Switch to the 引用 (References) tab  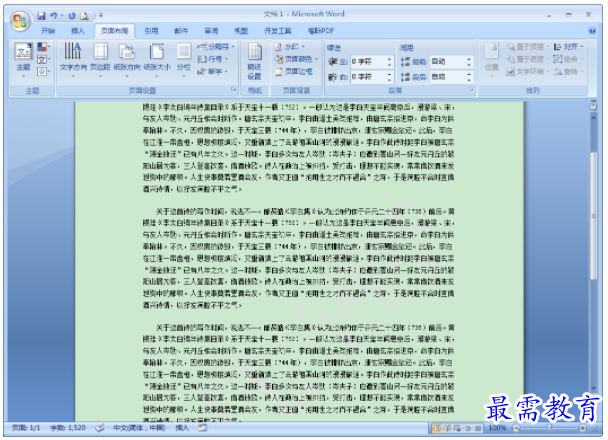pyautogui.click(x=151, y=31)
